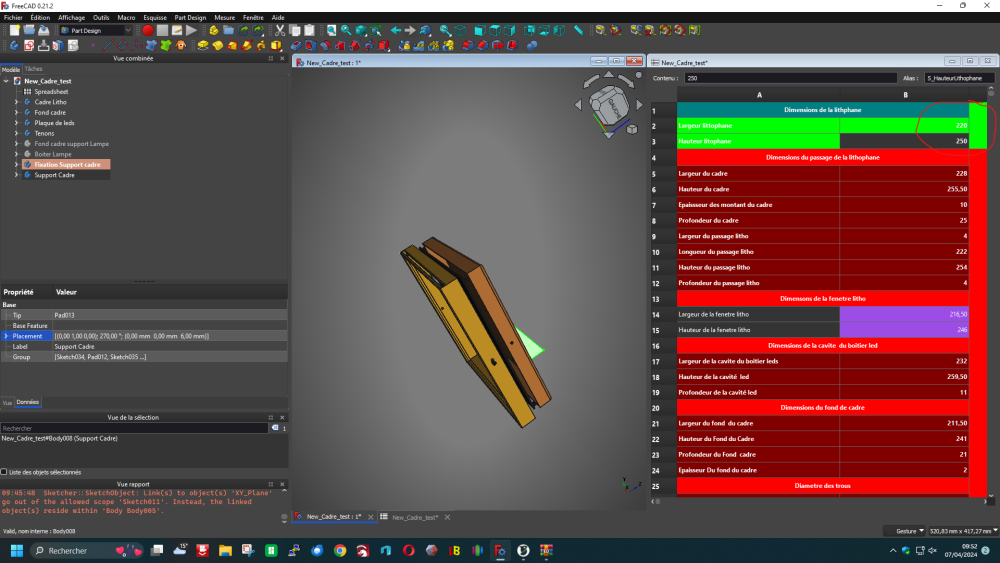Click the Contenu input field
This screenshot has width=1000, height=563.
791,78
